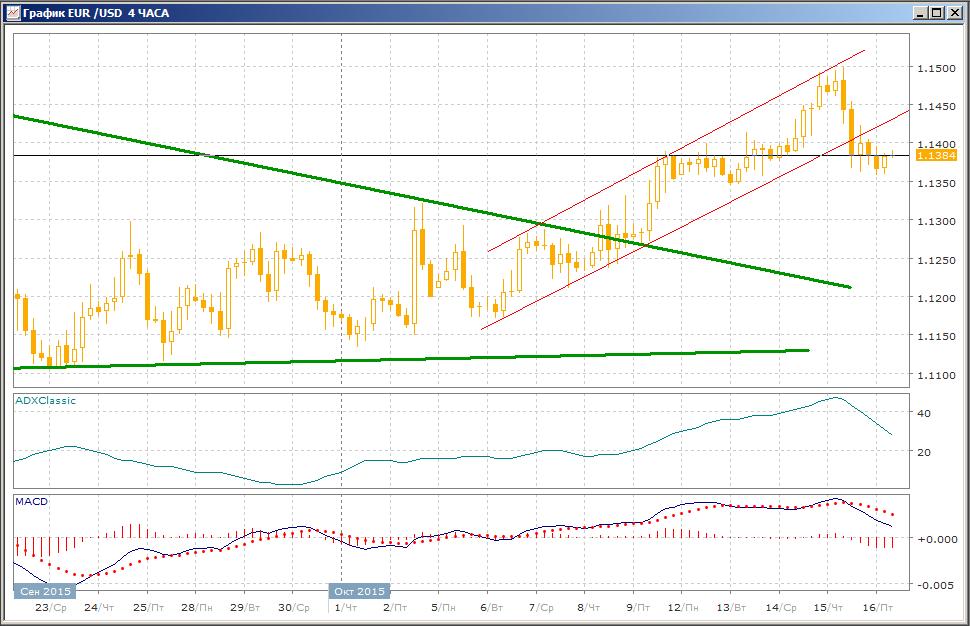Click the 1.1400 price axis label
The height and width of the screenshot is (626, 970).
click(x=935, y=144)
